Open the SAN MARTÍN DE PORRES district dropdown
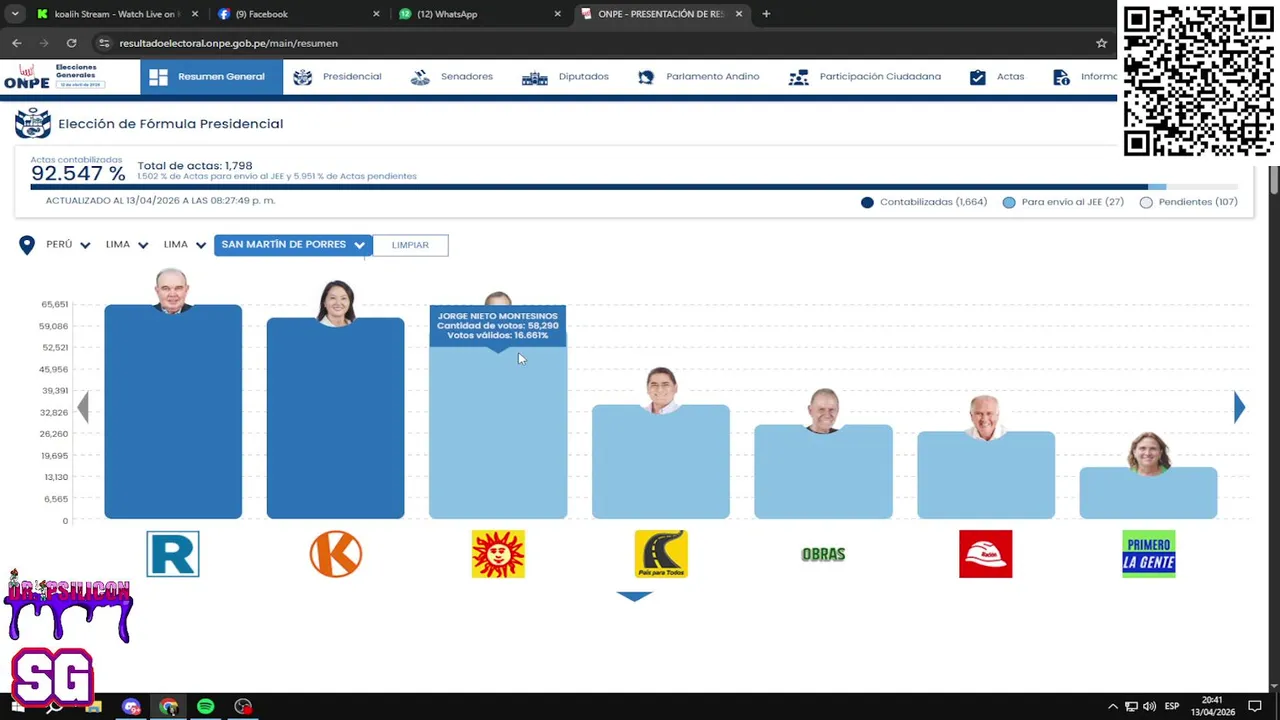The width and height of the screenshot is (1280, 720). pos(293,245)
